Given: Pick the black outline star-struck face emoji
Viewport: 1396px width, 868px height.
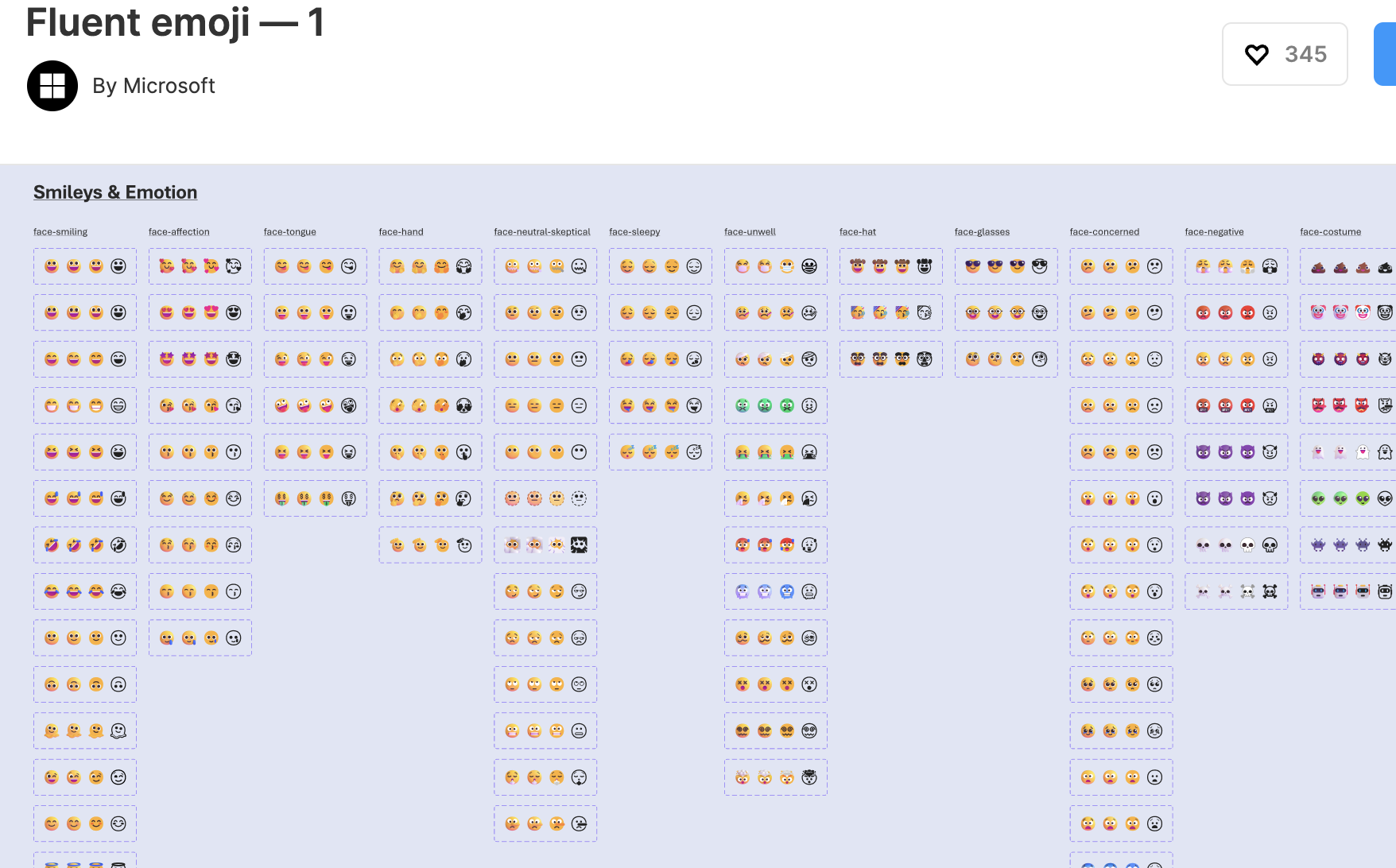Looking at the screenshot, I should pyautogui.click(x=234, y=359).
